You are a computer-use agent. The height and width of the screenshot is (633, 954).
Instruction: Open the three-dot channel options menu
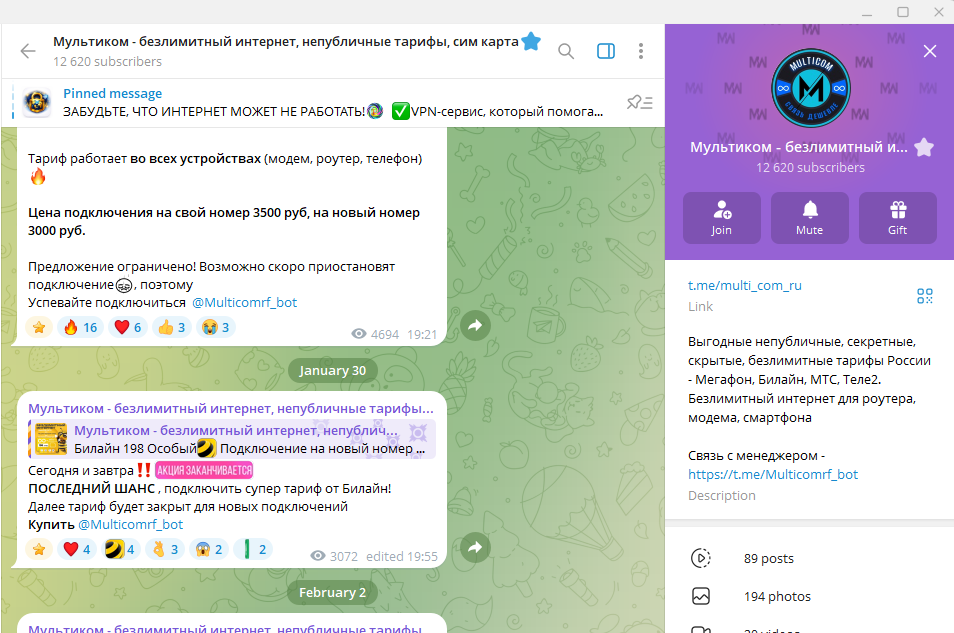click(x=641, y=51)
